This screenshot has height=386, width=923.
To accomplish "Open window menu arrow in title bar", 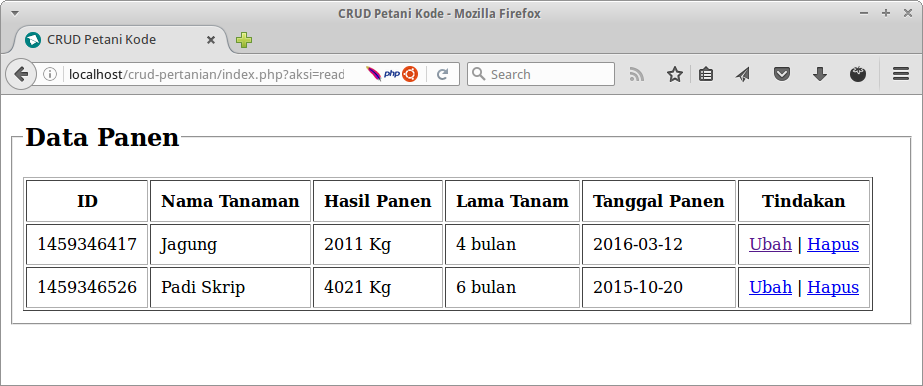I will [x=15, y=13].
